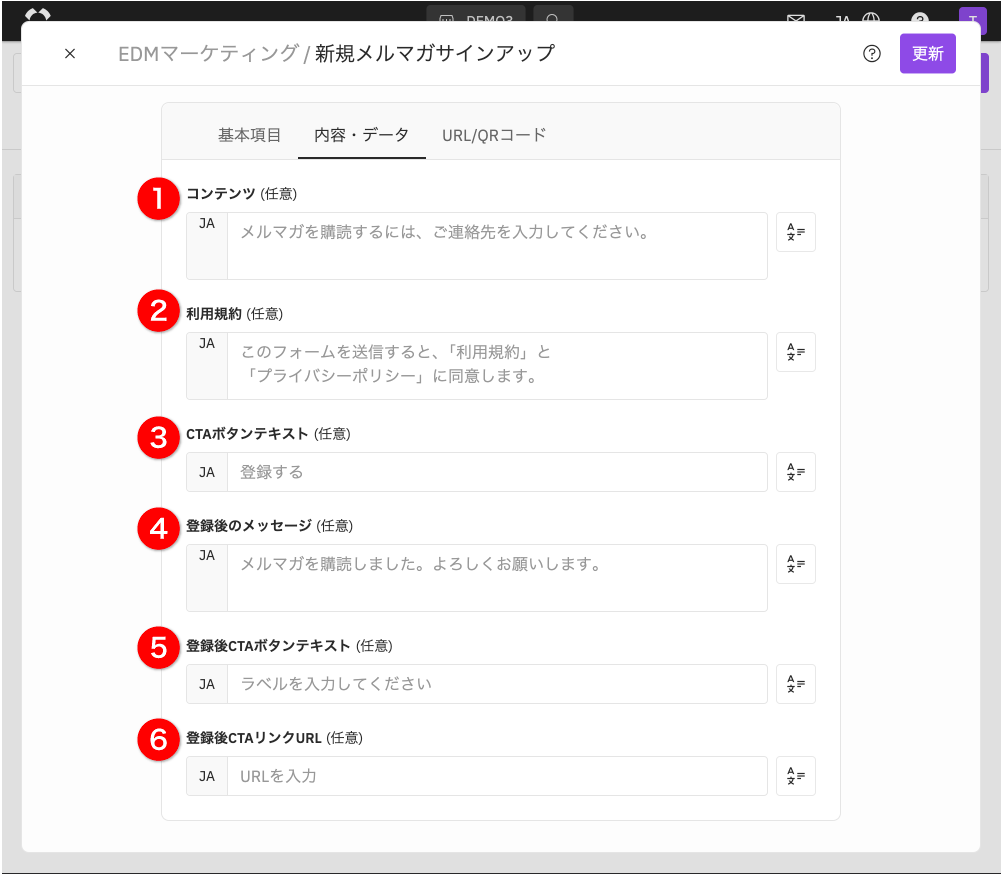
Task: Click the purple 更新 button
Action: [927, 54]
